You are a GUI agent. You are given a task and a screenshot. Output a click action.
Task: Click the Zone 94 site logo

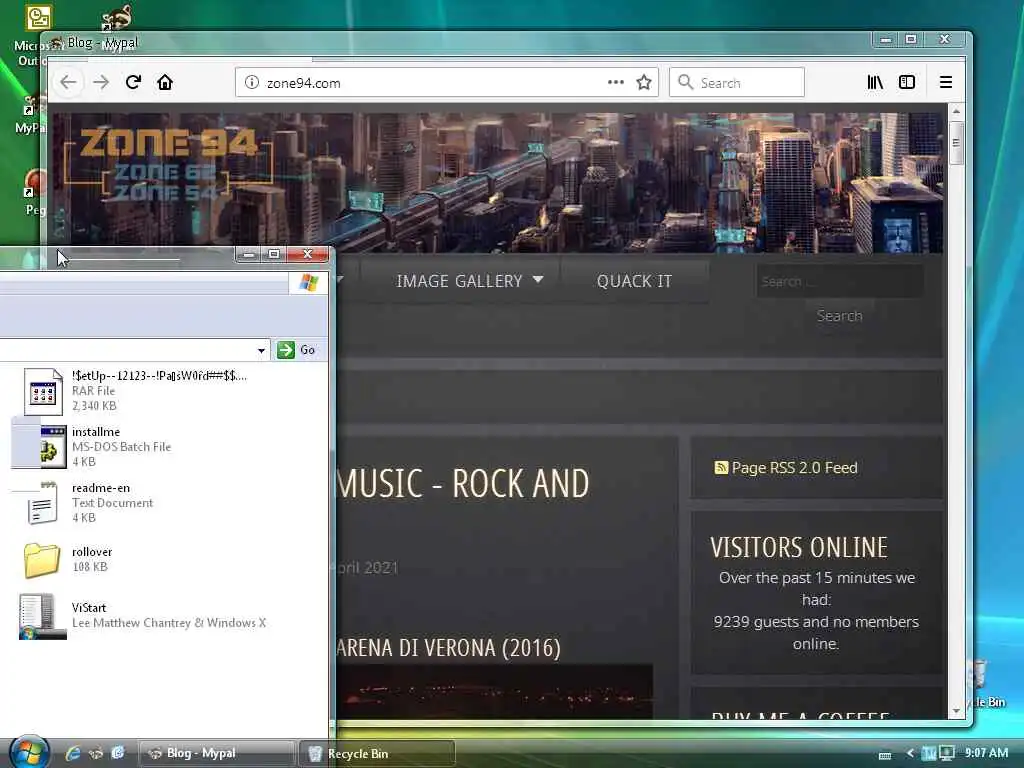168,163
